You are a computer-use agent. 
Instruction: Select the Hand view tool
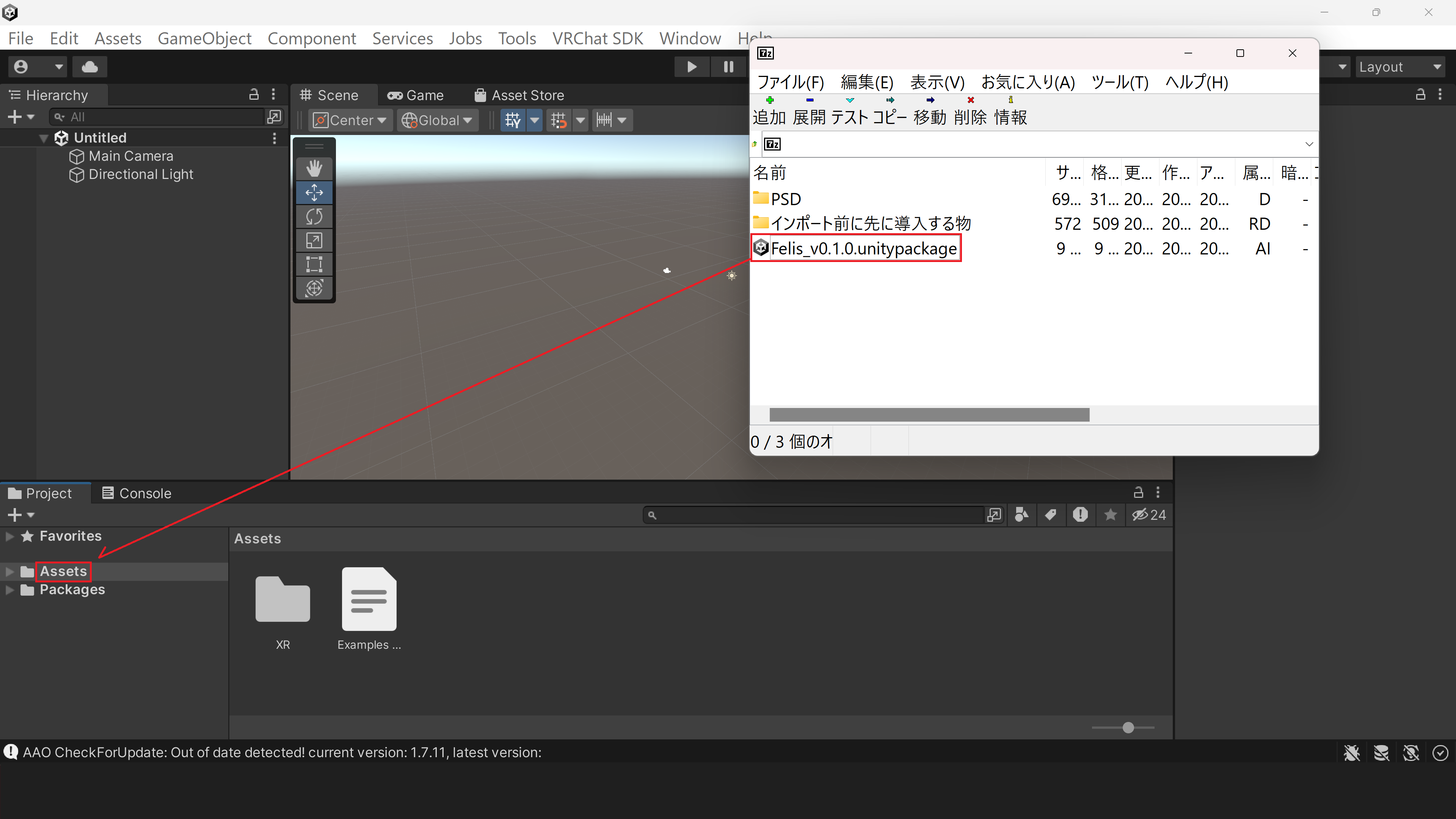tap(314, 168)
